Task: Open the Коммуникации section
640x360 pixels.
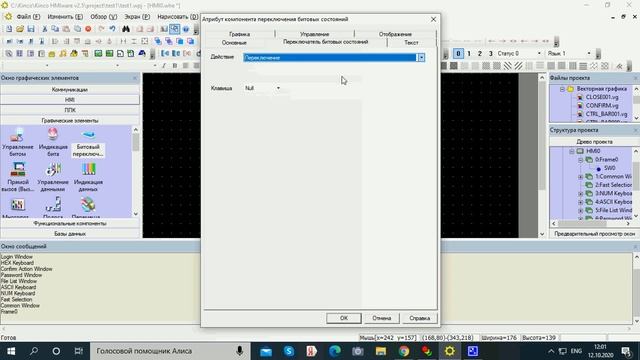Action: 70,89
